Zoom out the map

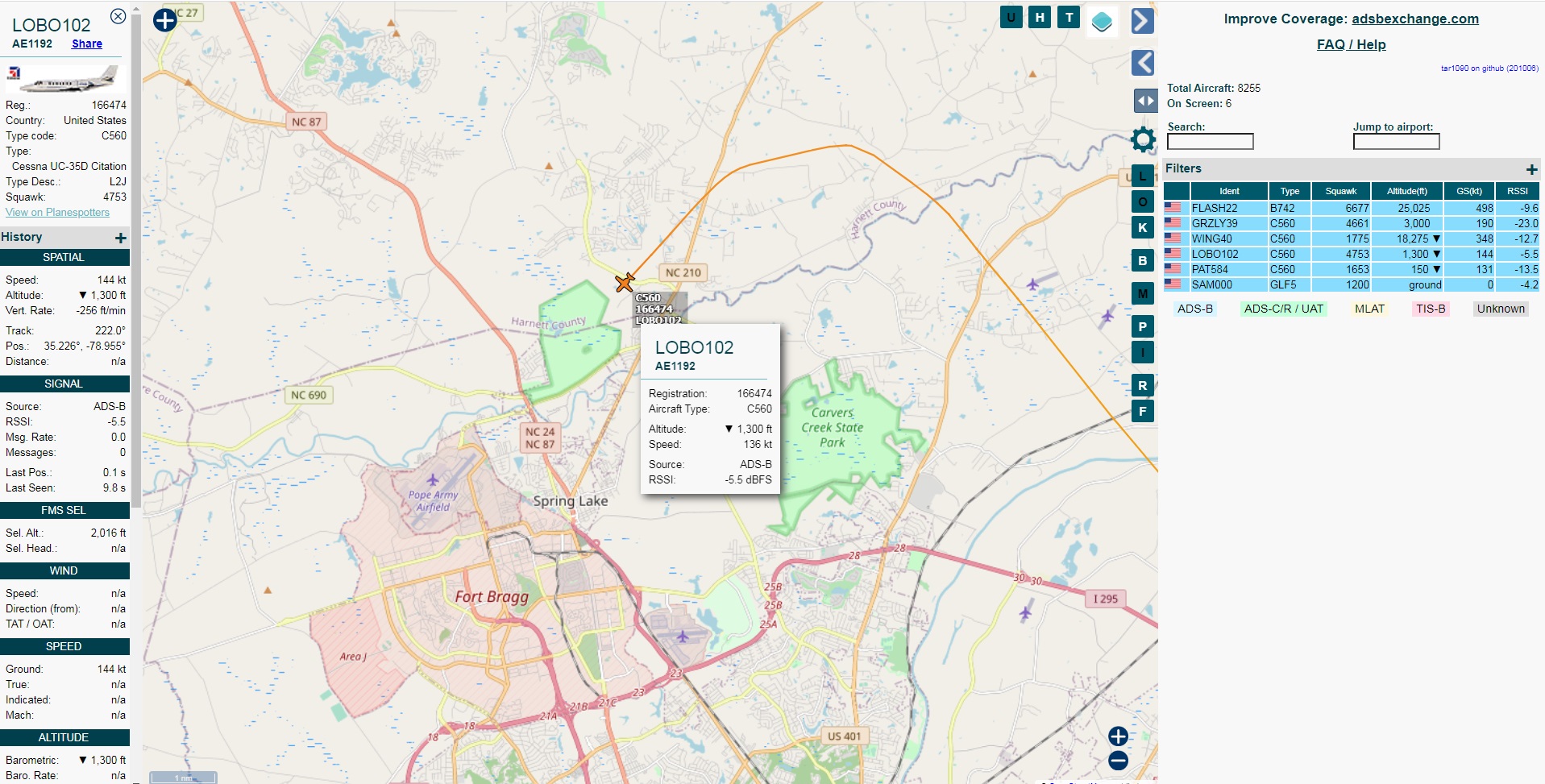(x=1118, y=761)
